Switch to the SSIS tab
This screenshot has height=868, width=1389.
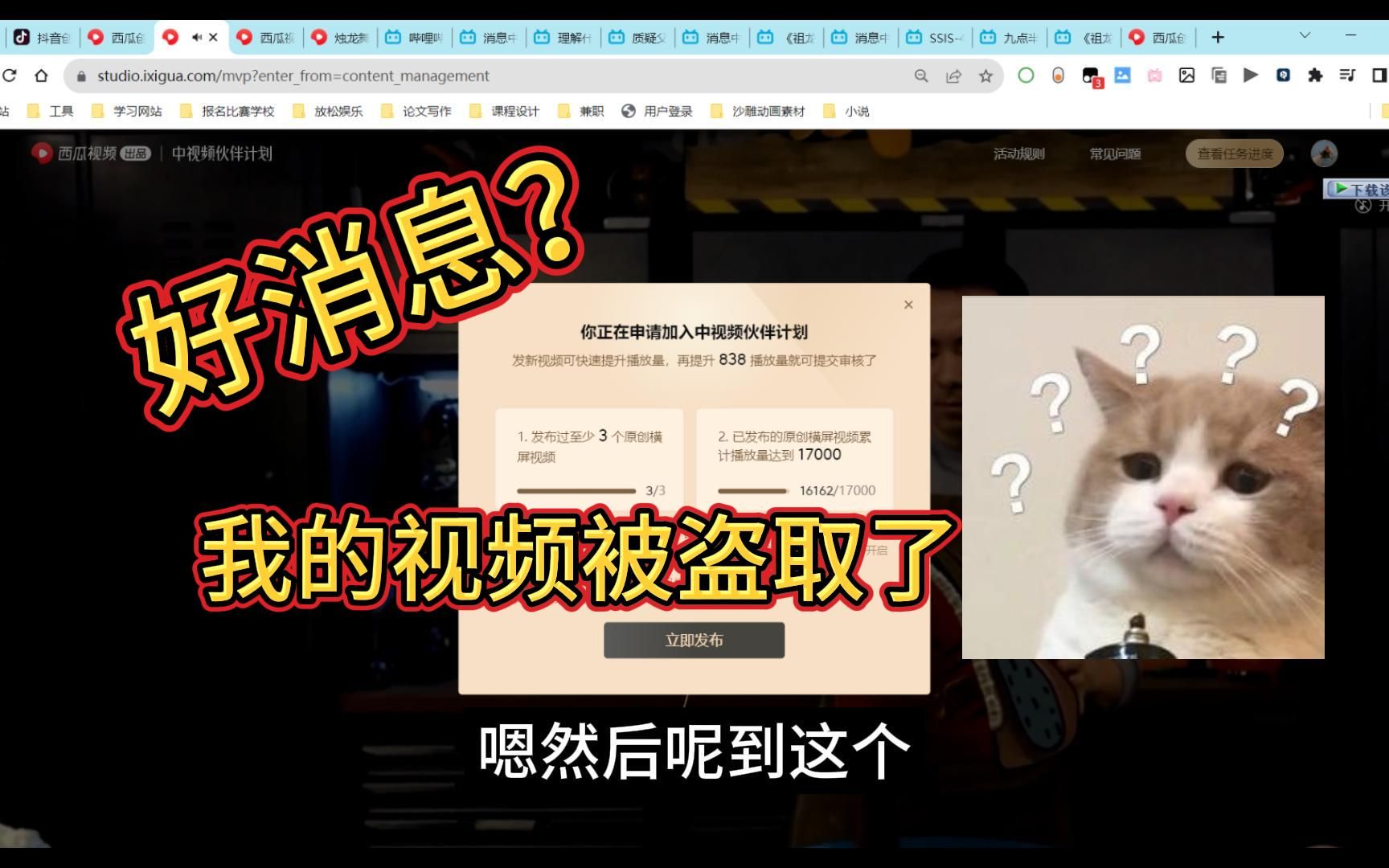[936, 37]
